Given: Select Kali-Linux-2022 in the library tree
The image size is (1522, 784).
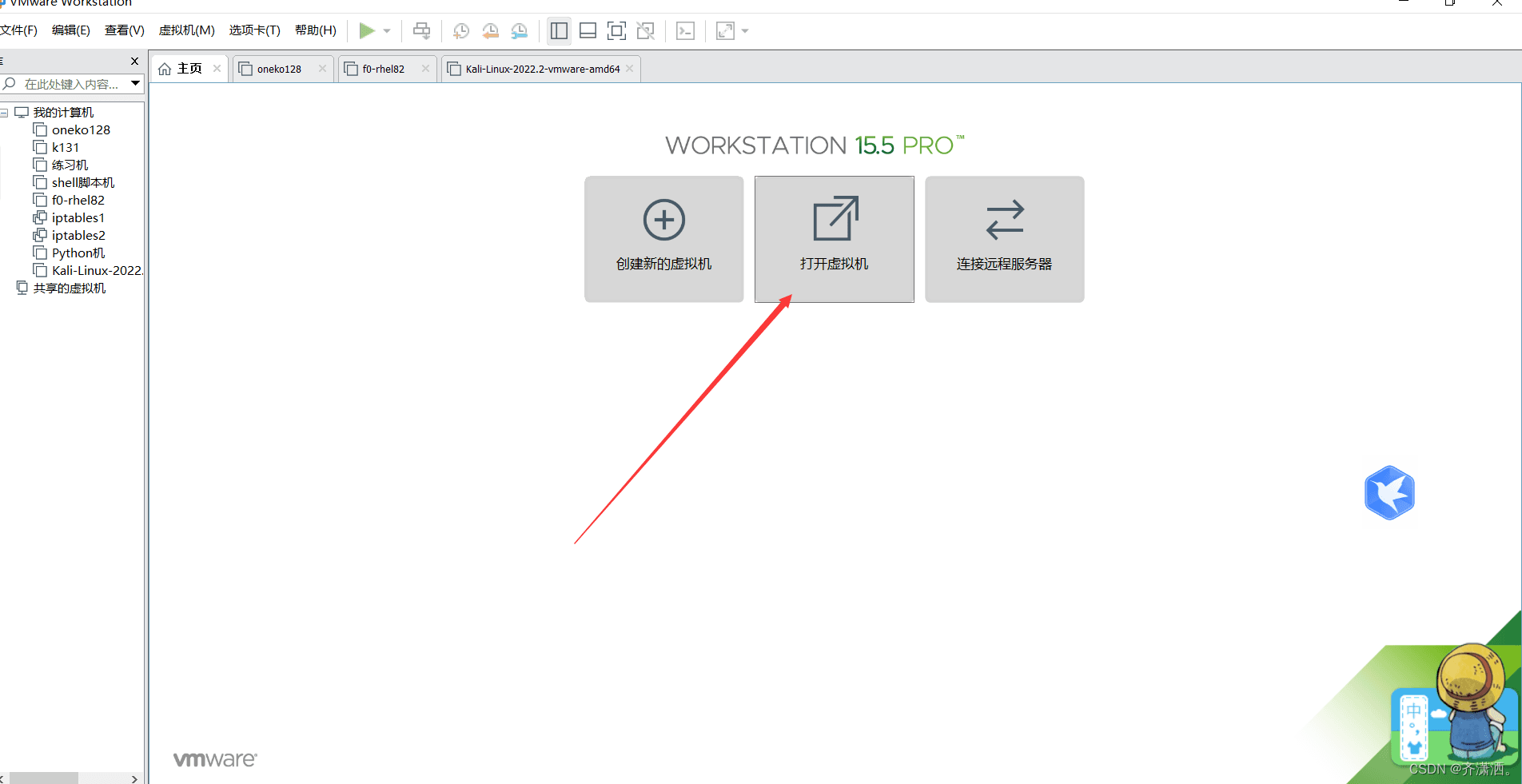Looking at the screenshot, I should 98,271.
